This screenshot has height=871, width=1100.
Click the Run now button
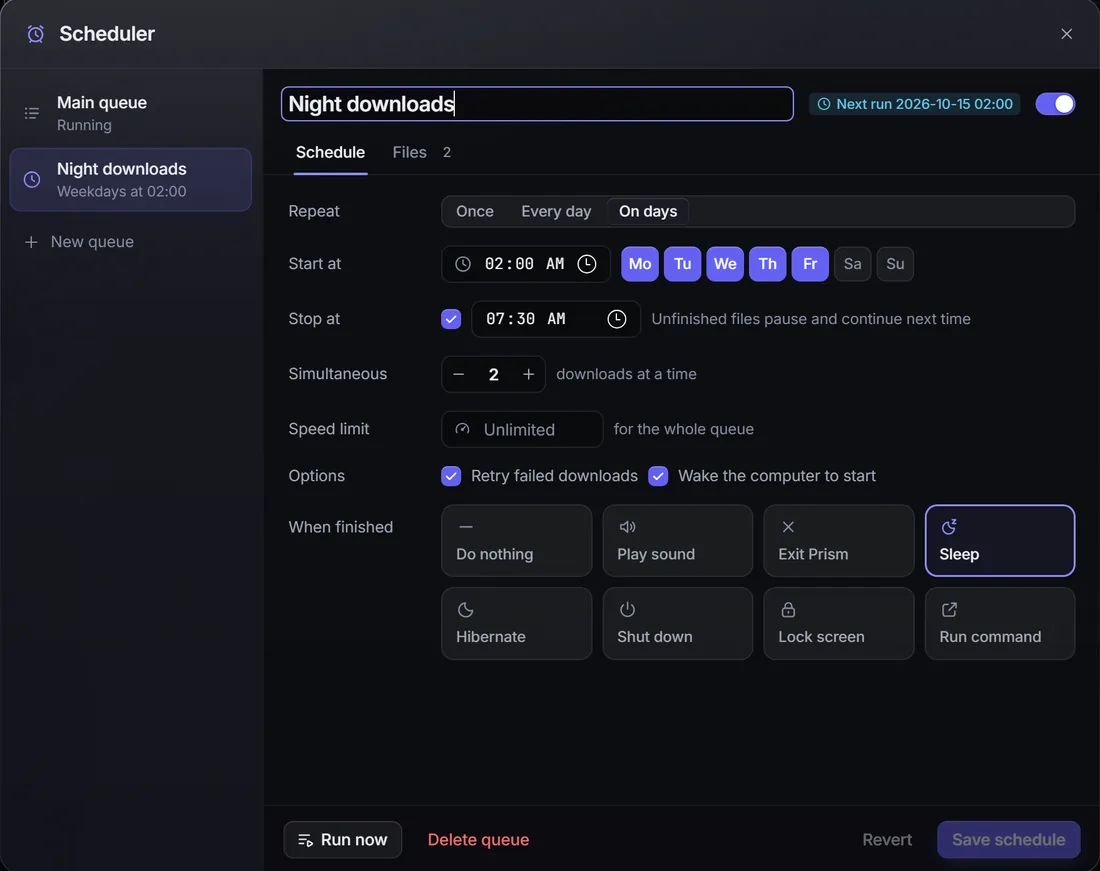[342, 839]
